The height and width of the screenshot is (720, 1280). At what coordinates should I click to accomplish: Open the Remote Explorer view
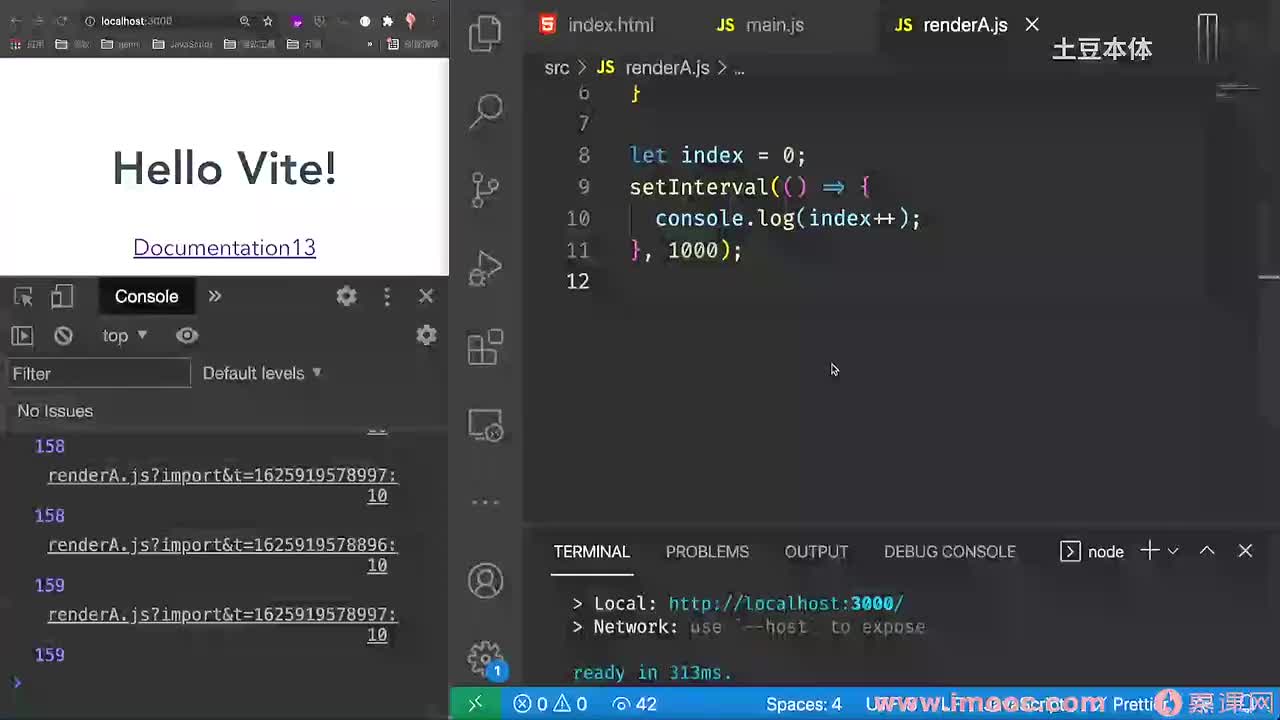point(486,425)
